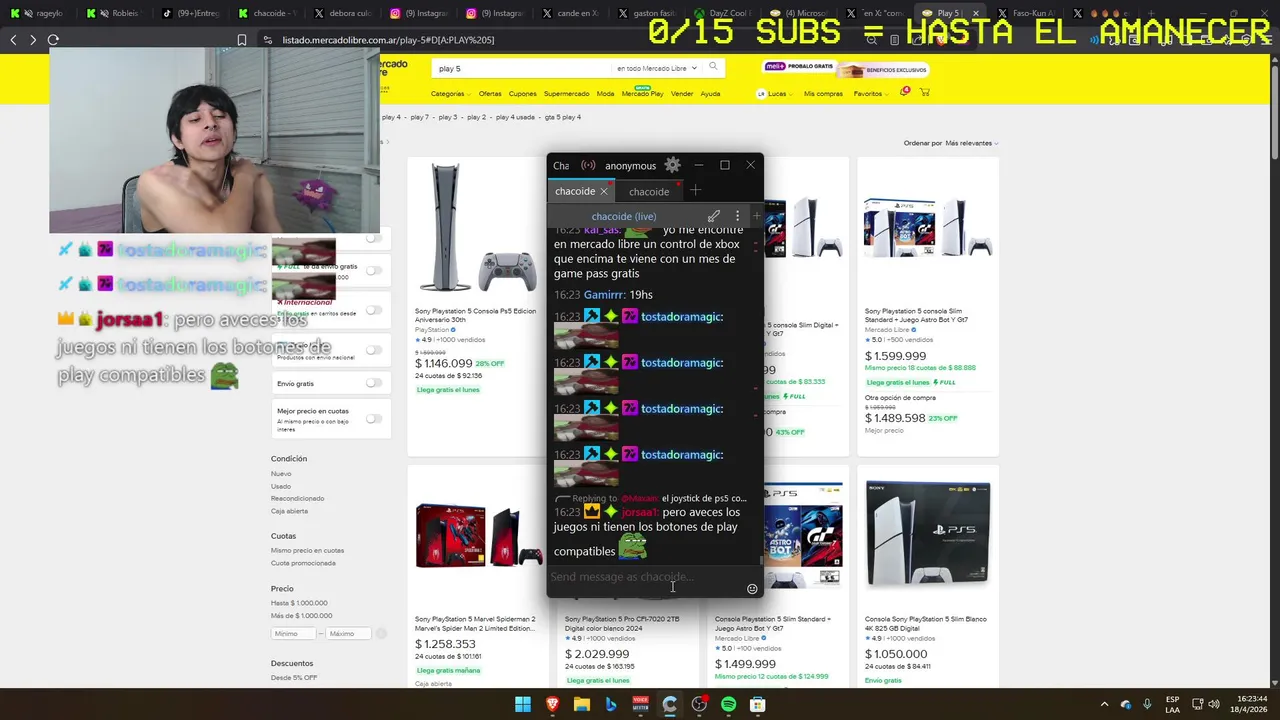Click the chat message input field

click(x=645, y=577)
